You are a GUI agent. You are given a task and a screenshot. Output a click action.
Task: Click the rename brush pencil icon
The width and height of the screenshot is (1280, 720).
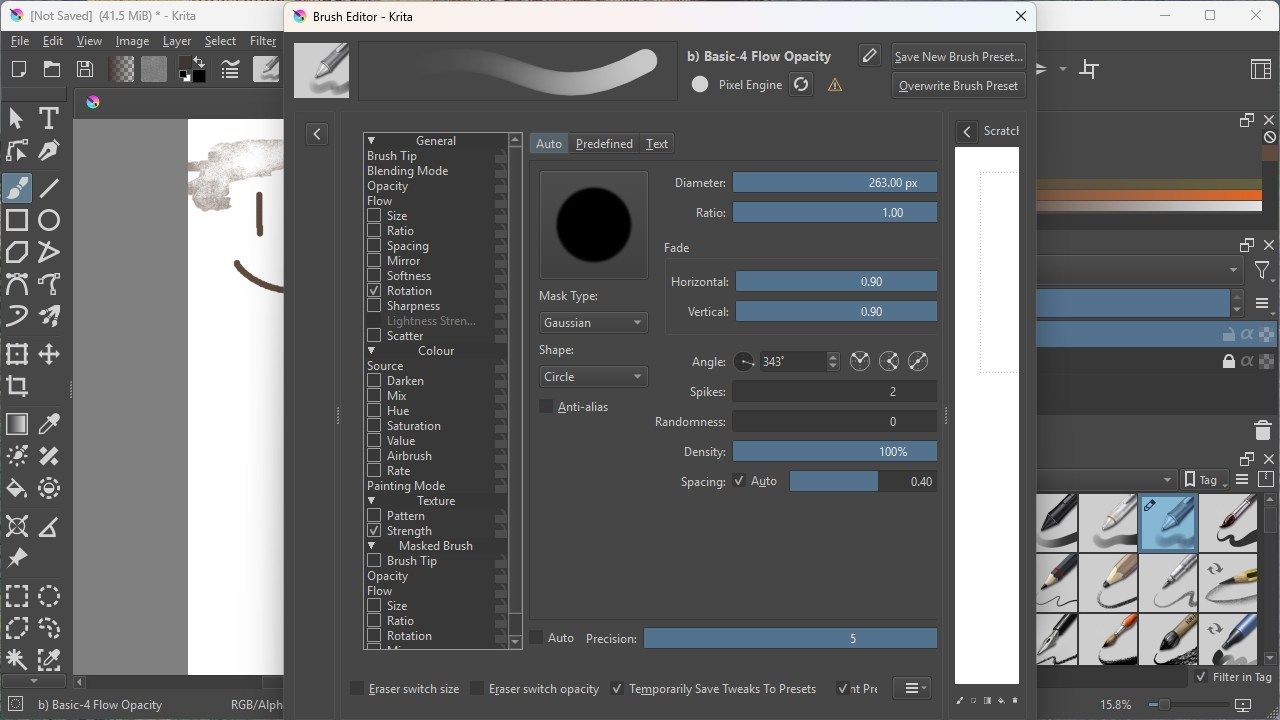coord(870,56)
